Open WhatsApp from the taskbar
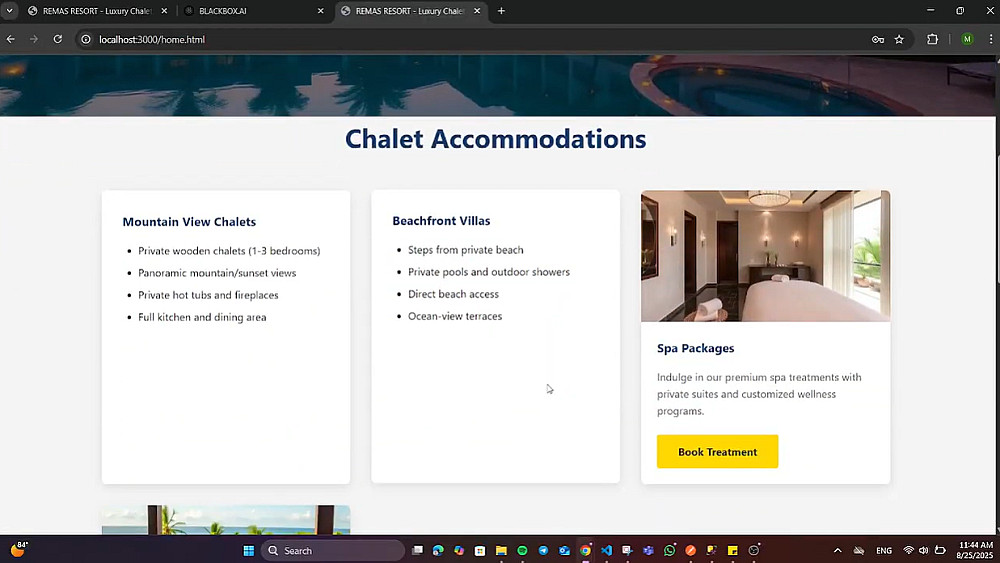 [x=670, y=550]
